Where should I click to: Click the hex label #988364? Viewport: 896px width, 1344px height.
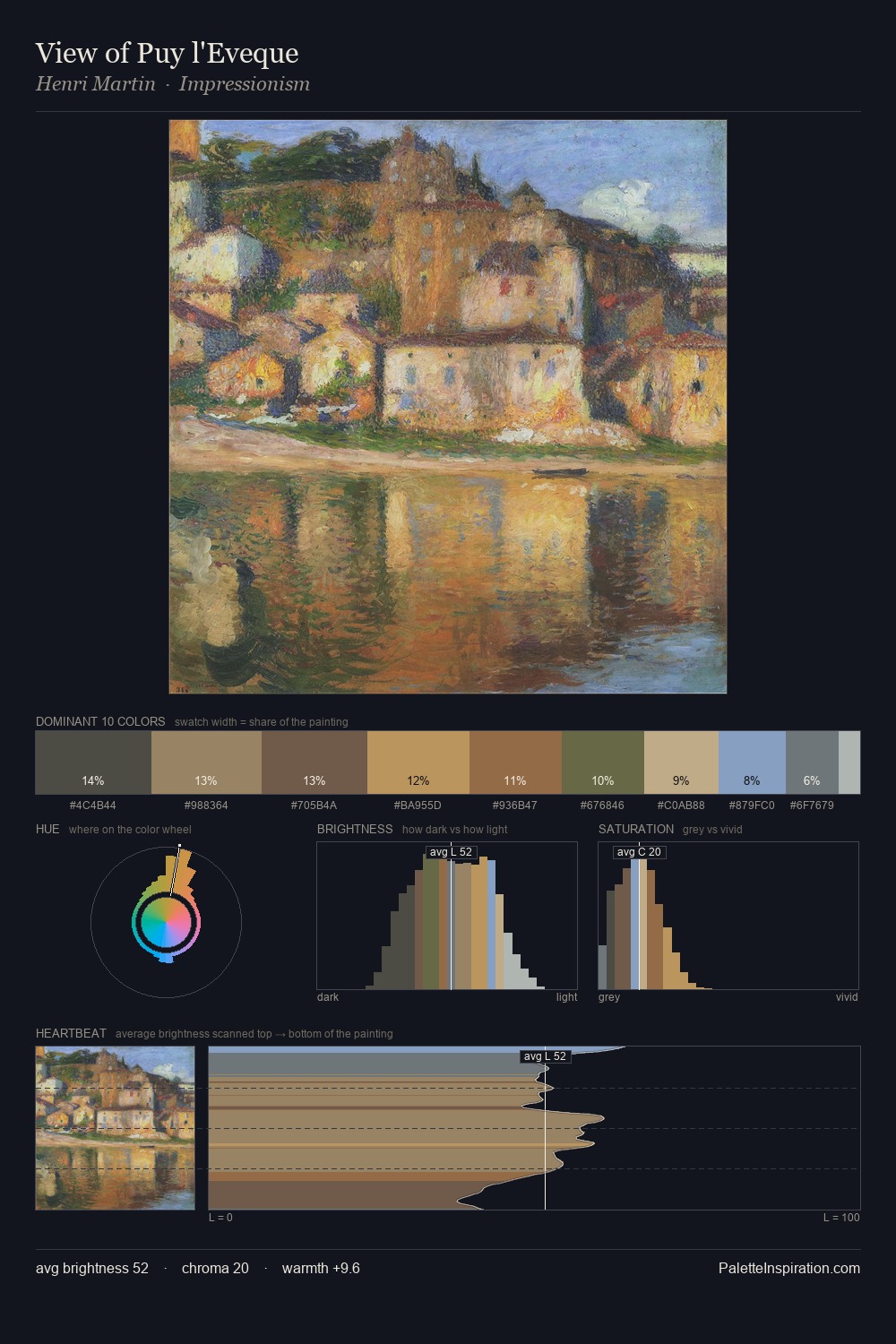point(206,806)
